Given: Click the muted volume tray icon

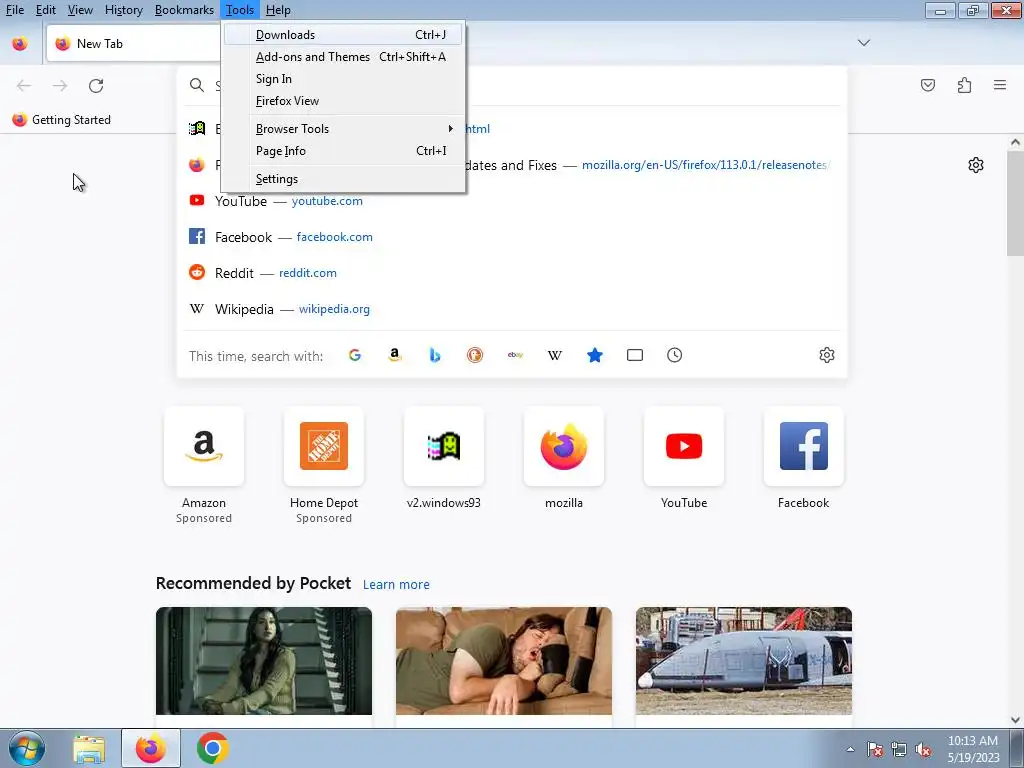Looking at the screenshot, I should (x=923, y=750).
